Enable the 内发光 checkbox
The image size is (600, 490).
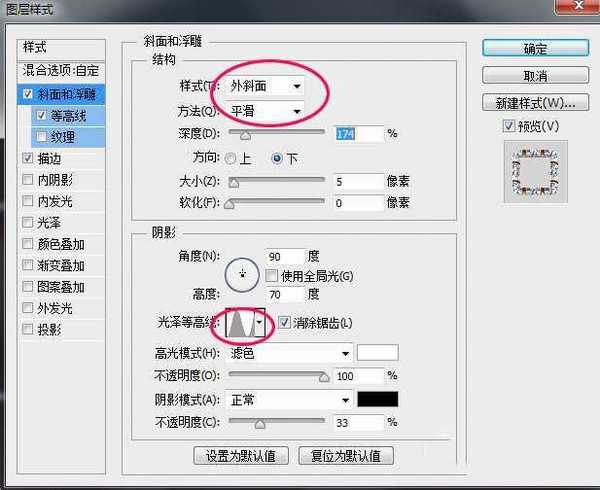coord(28,201)
